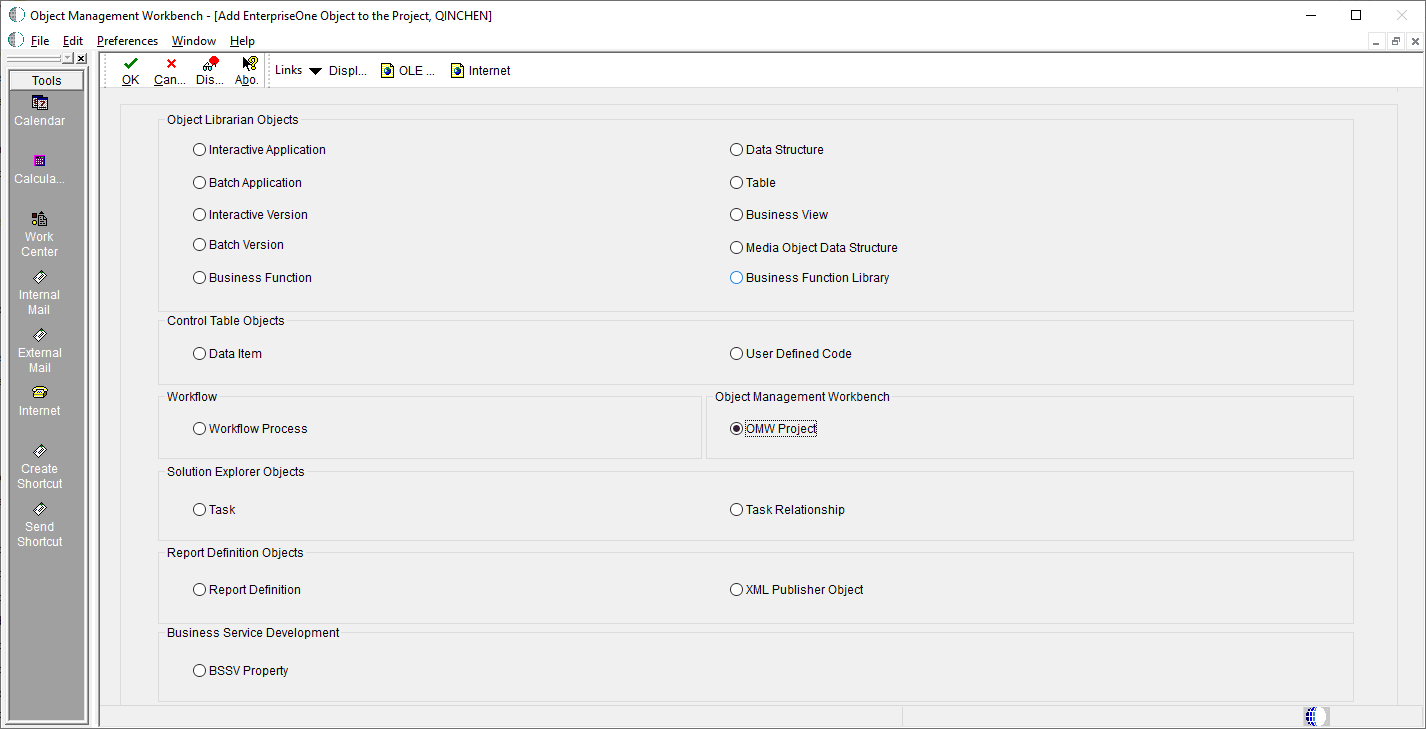Select the BSSV Property radio button
The image size is (1426, 729).
(199, 671)
